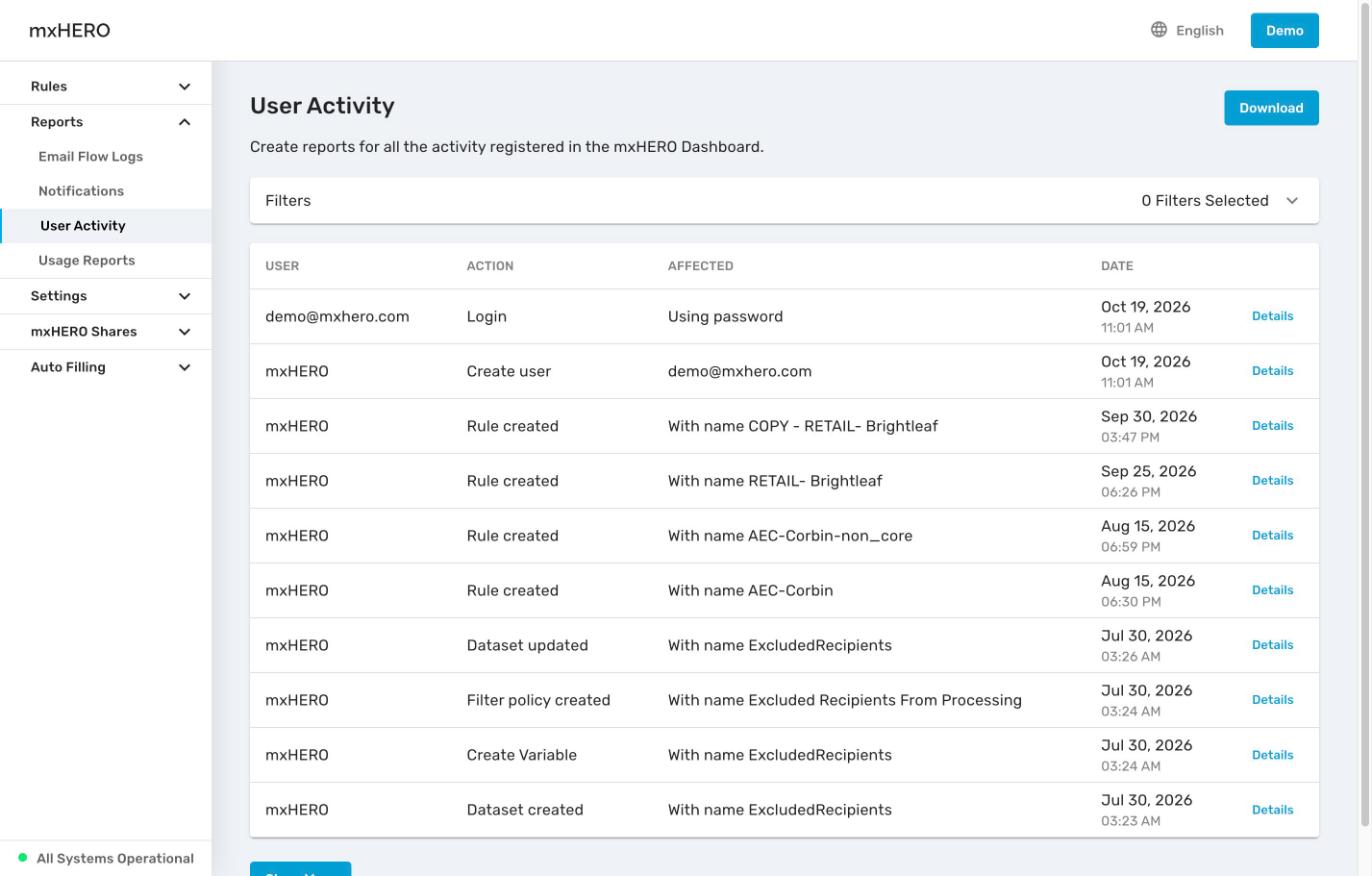The height and width of the screenshot is (876, 1372).
Task: Download the user activity report
Action: (x=1271, y=108)
